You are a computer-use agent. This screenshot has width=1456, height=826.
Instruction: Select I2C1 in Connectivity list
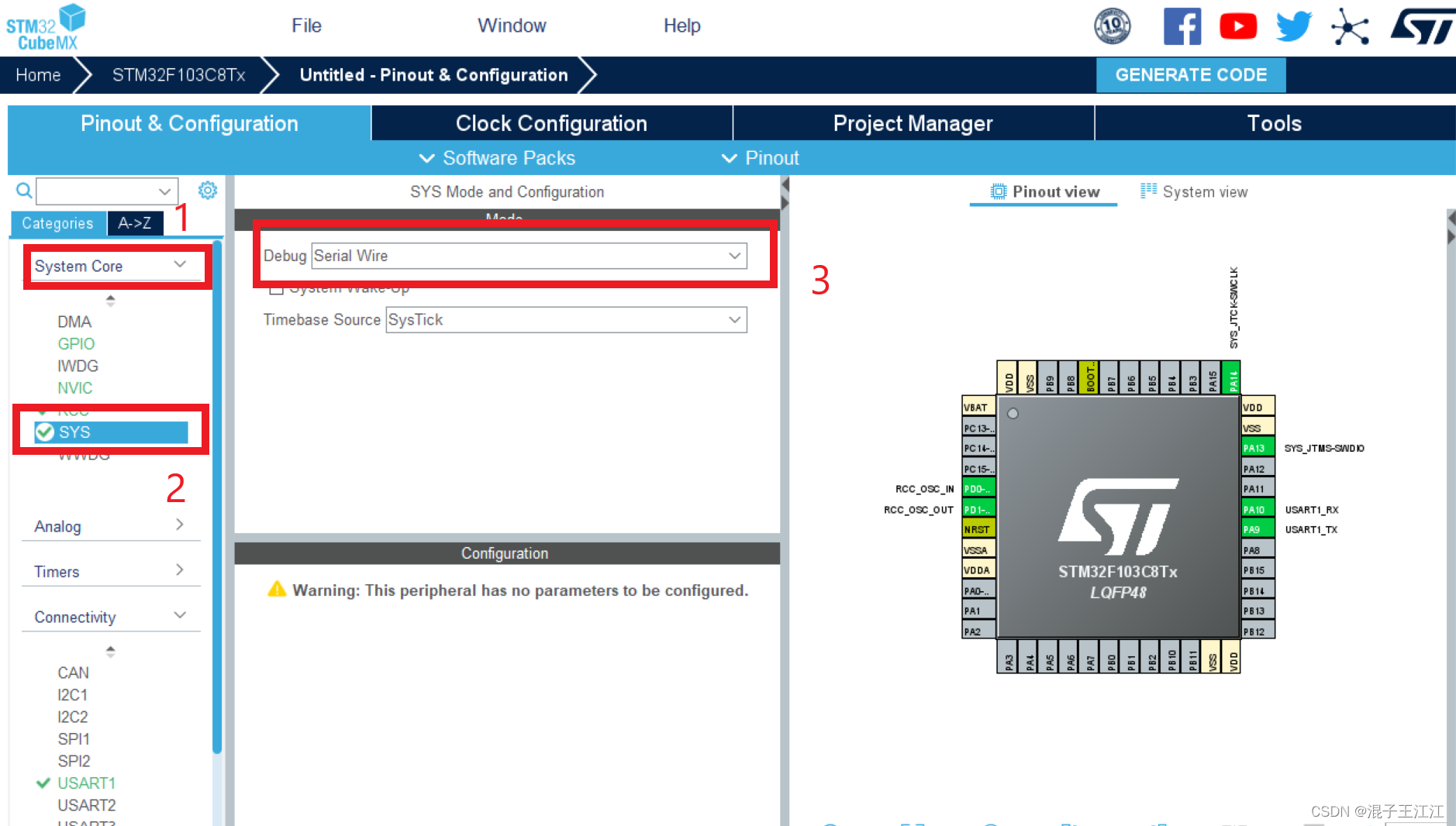click(72, 695)
